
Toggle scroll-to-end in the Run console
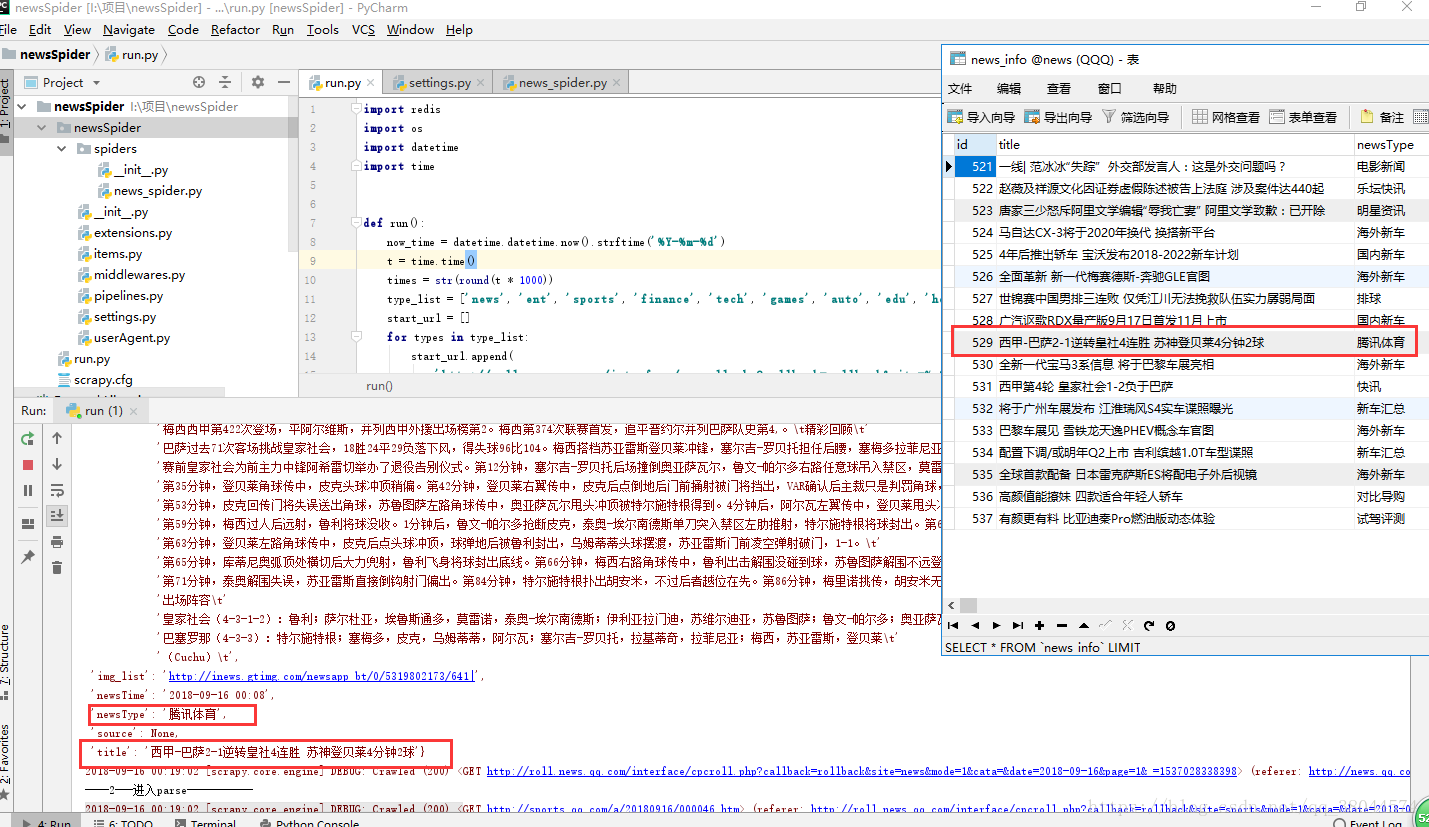pos(57,515)
